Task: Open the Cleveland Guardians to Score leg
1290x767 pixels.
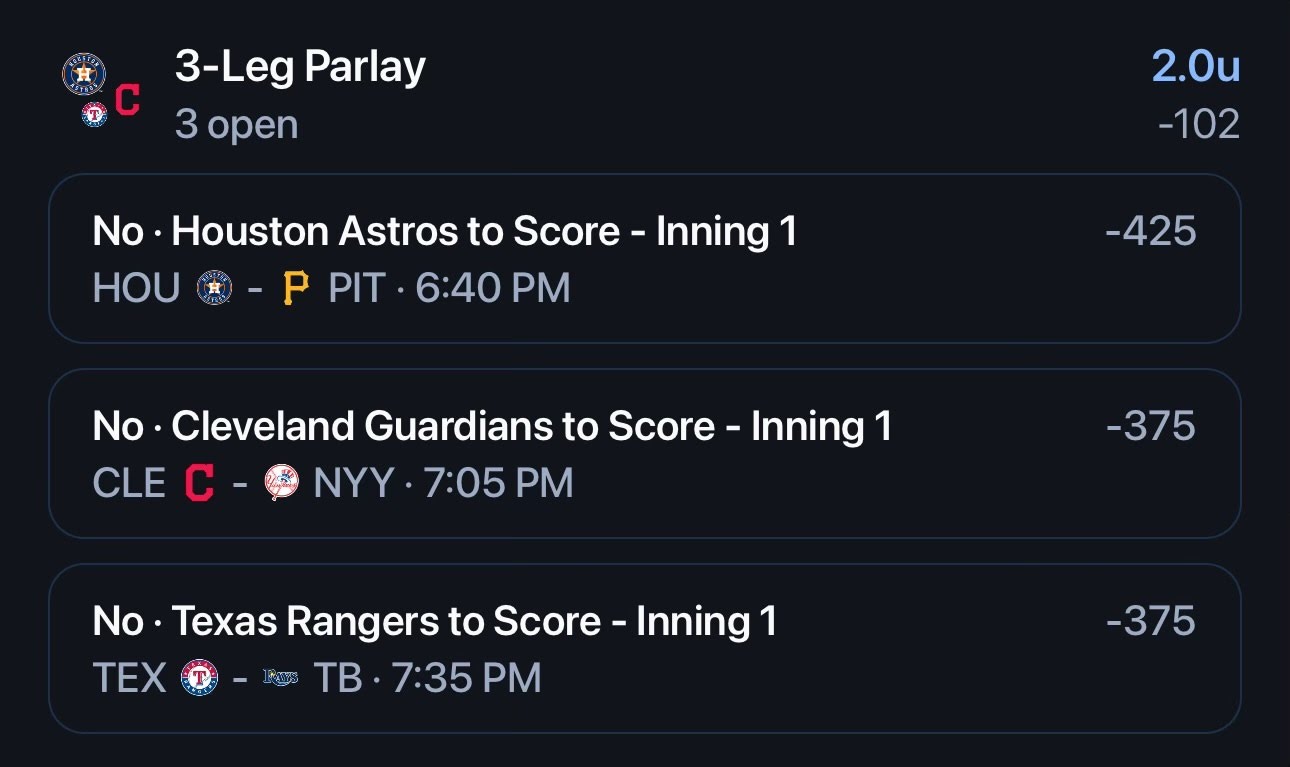Action: click(645, 453)
